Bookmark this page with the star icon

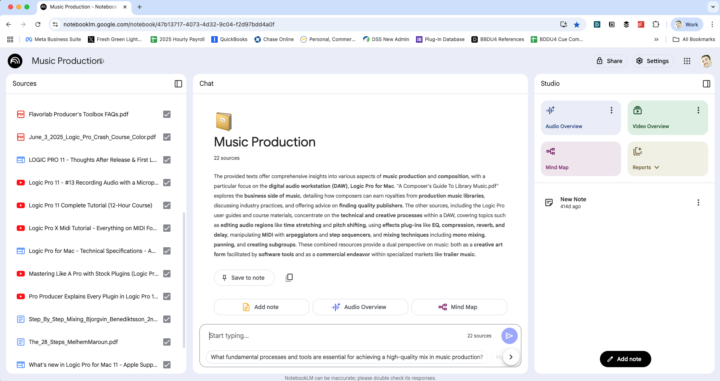[577, 24]
